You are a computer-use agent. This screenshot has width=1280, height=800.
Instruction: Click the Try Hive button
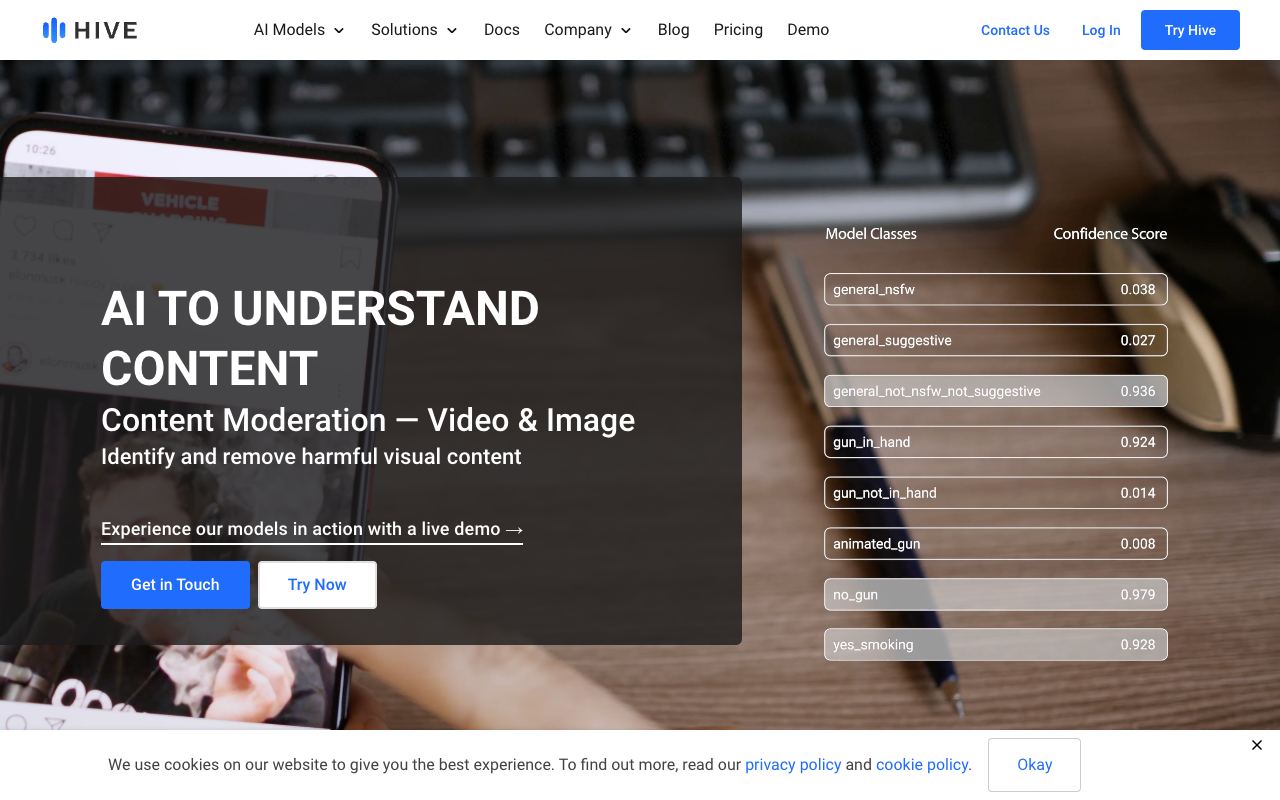coord(1190,30)
